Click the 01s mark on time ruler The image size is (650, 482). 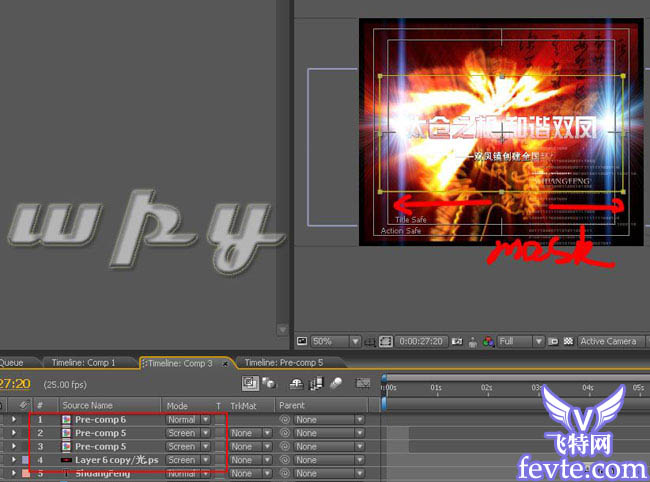436,388
